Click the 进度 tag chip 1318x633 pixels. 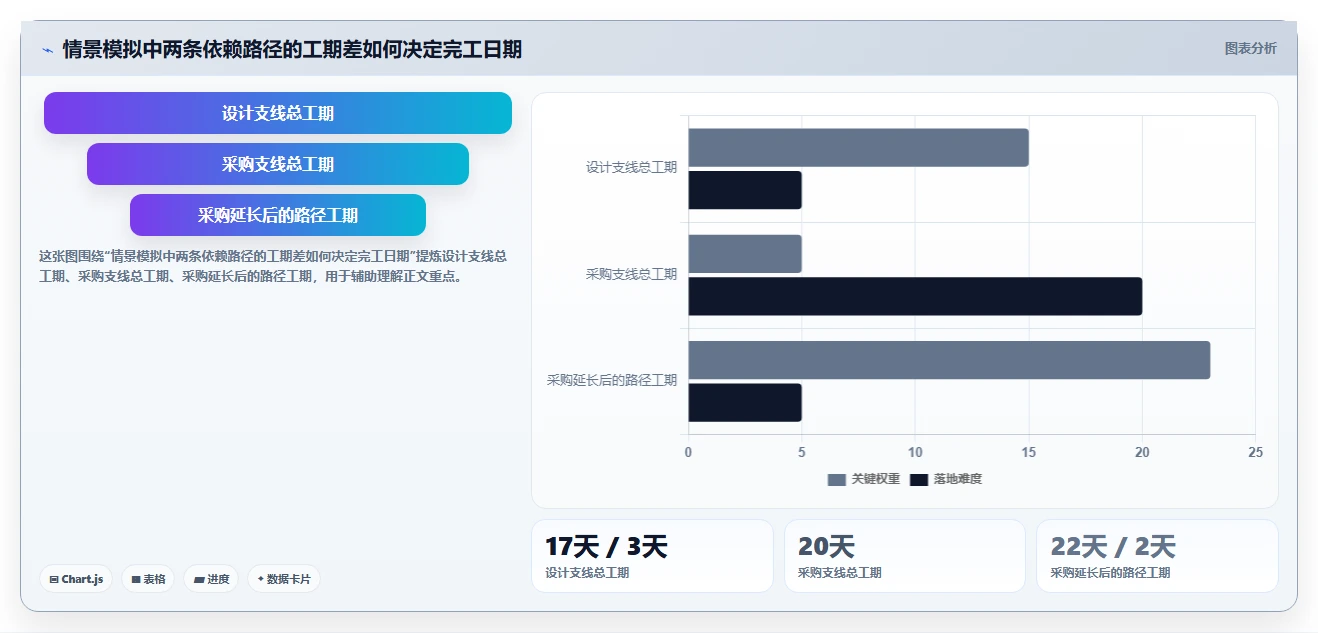pyautogui.click(x=211, y=579)
